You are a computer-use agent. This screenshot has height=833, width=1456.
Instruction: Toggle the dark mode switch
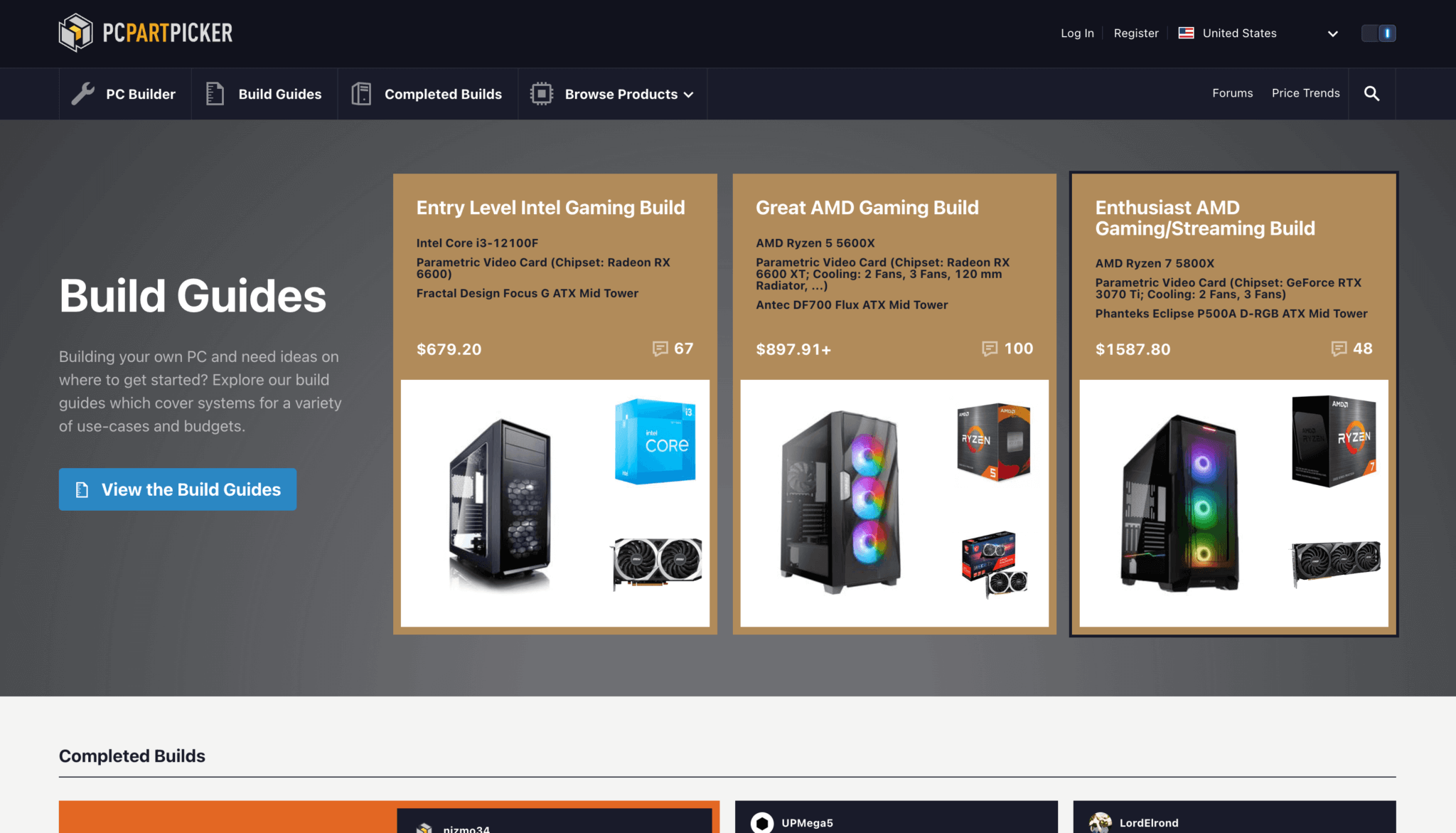pos(1379,33)
